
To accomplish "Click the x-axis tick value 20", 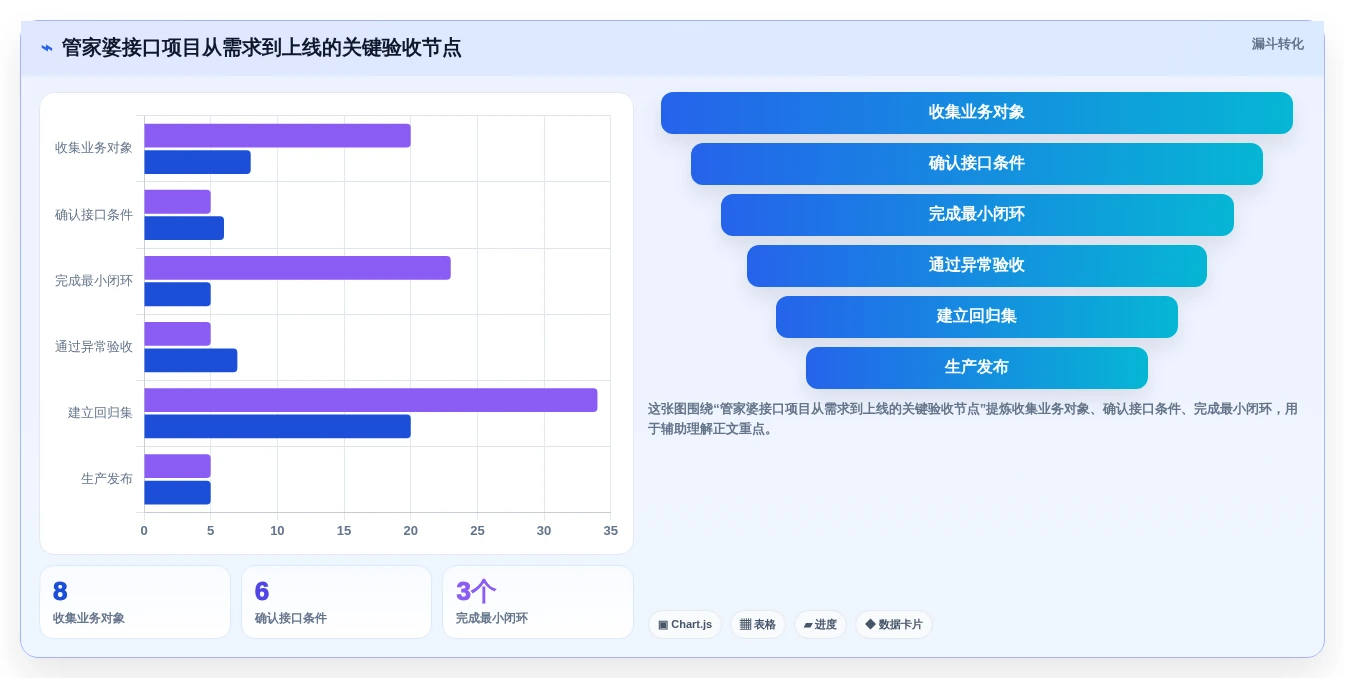I will pos(410,531).
